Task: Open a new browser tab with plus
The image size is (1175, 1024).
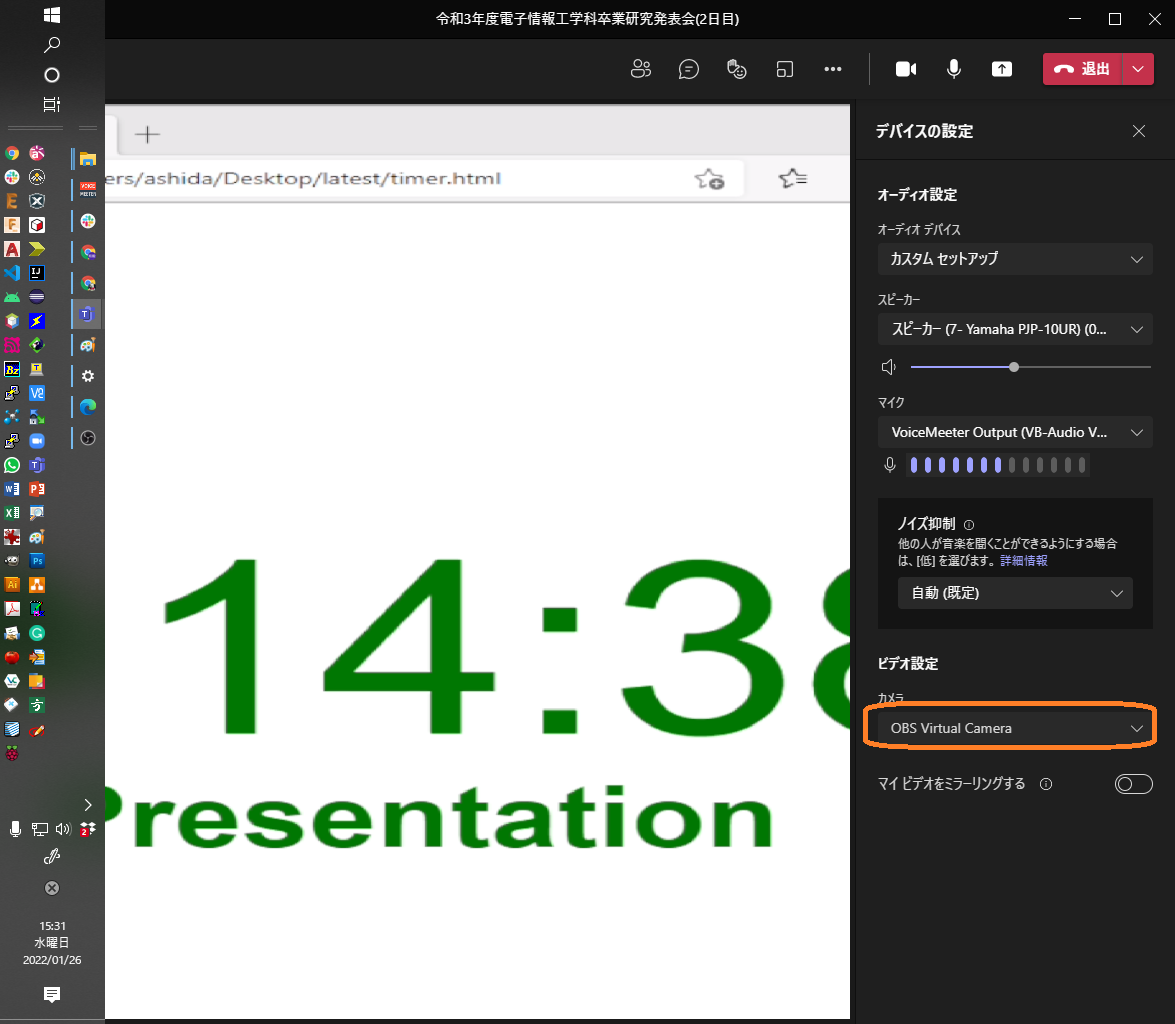Action: tap(147, 134)
